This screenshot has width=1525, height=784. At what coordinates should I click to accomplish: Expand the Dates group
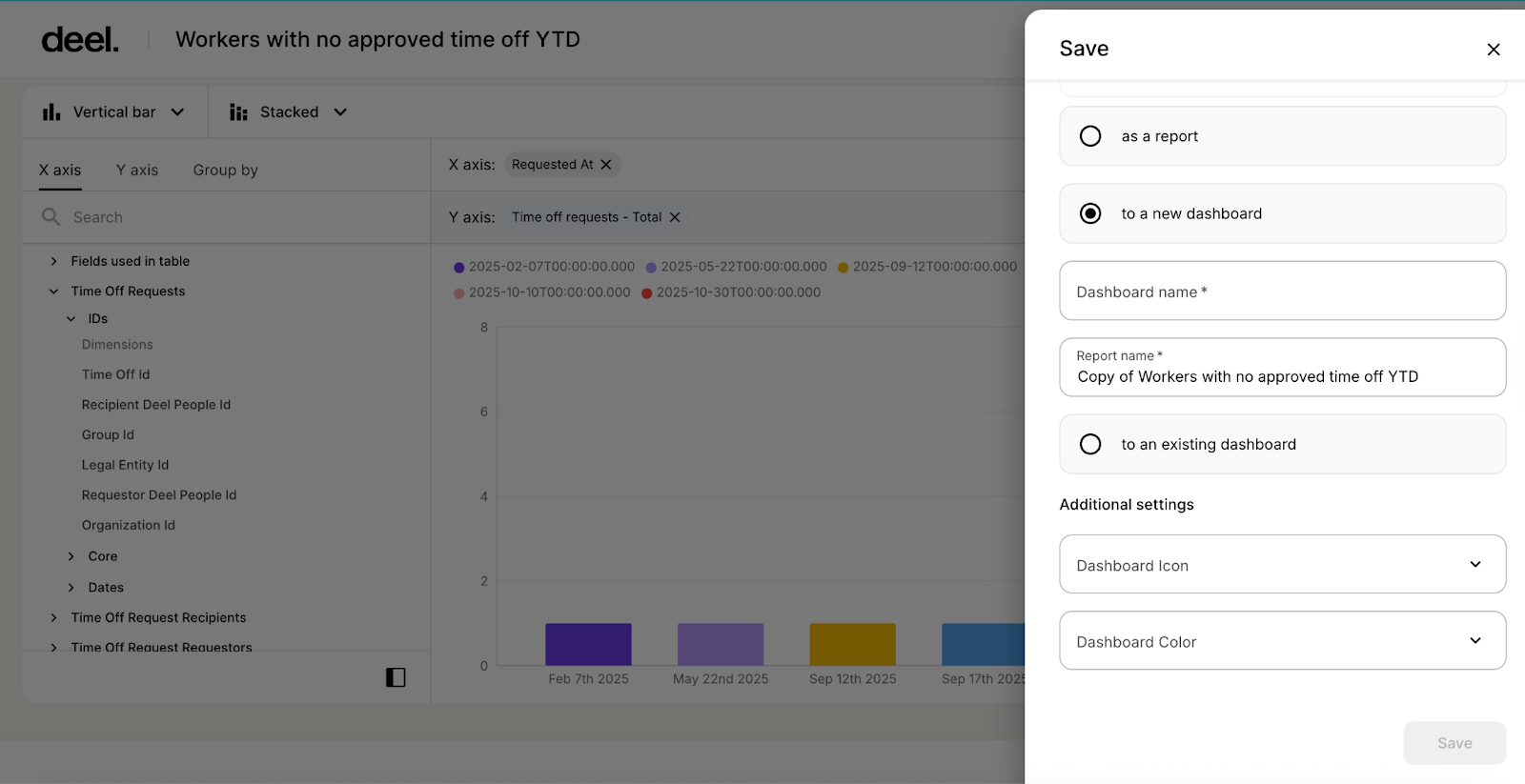(71, 588)
